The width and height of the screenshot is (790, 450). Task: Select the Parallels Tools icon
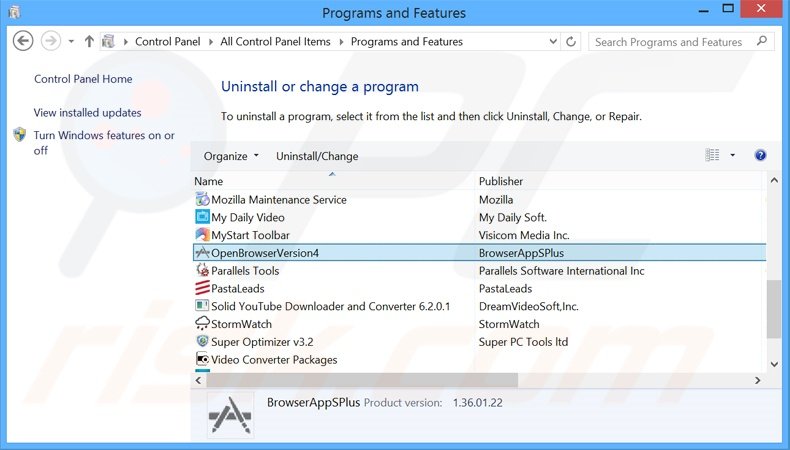click(202, 270)
